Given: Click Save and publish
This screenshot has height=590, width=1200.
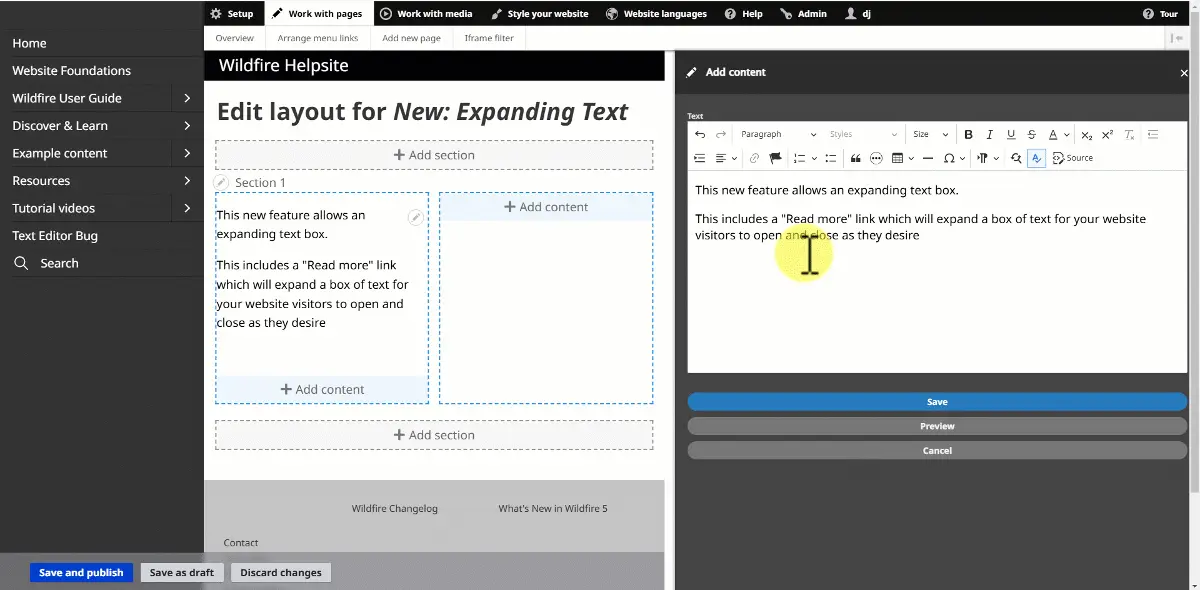Looking at the screenshot, I should [81, 573].
